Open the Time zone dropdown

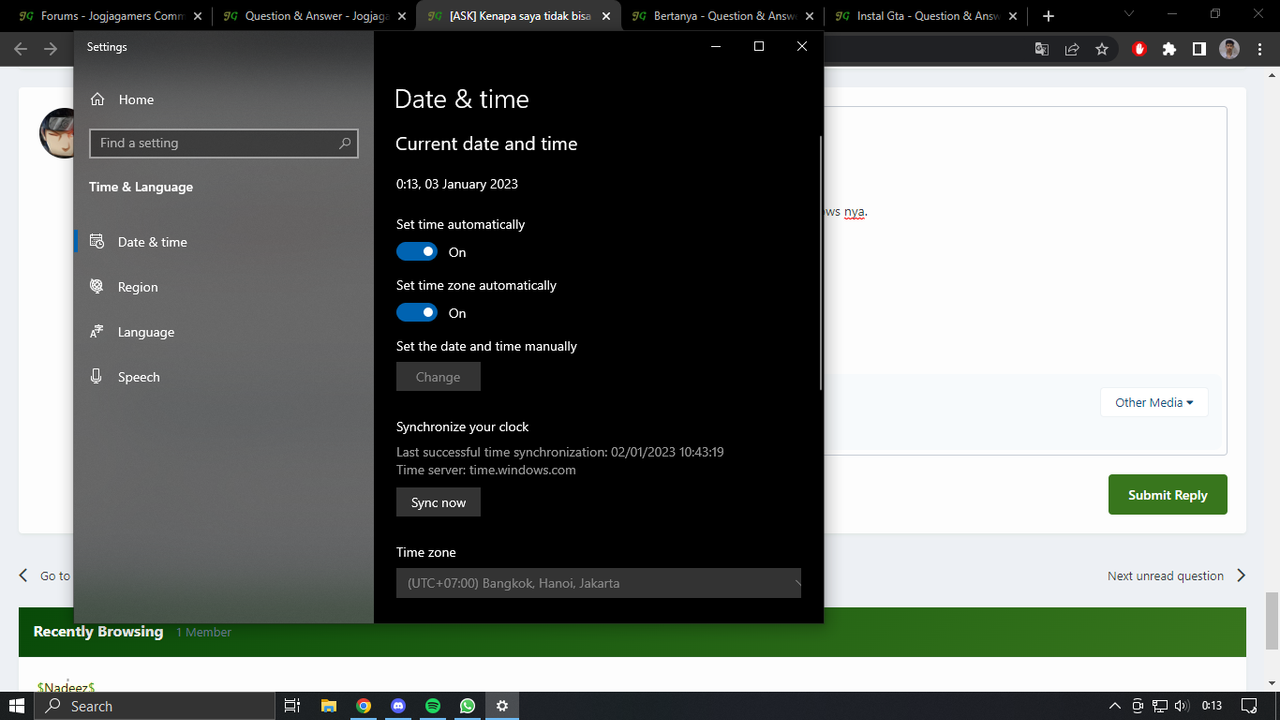coord(598,583)
